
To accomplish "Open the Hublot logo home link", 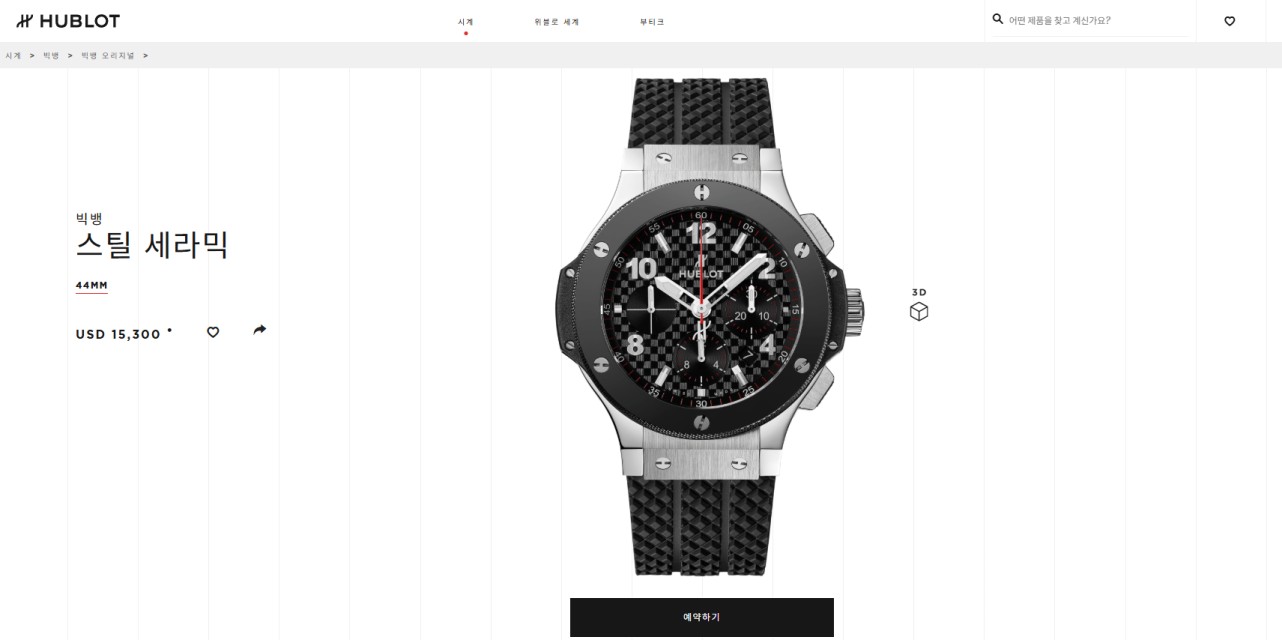I will pyautogui.click(x=68, y=21).
